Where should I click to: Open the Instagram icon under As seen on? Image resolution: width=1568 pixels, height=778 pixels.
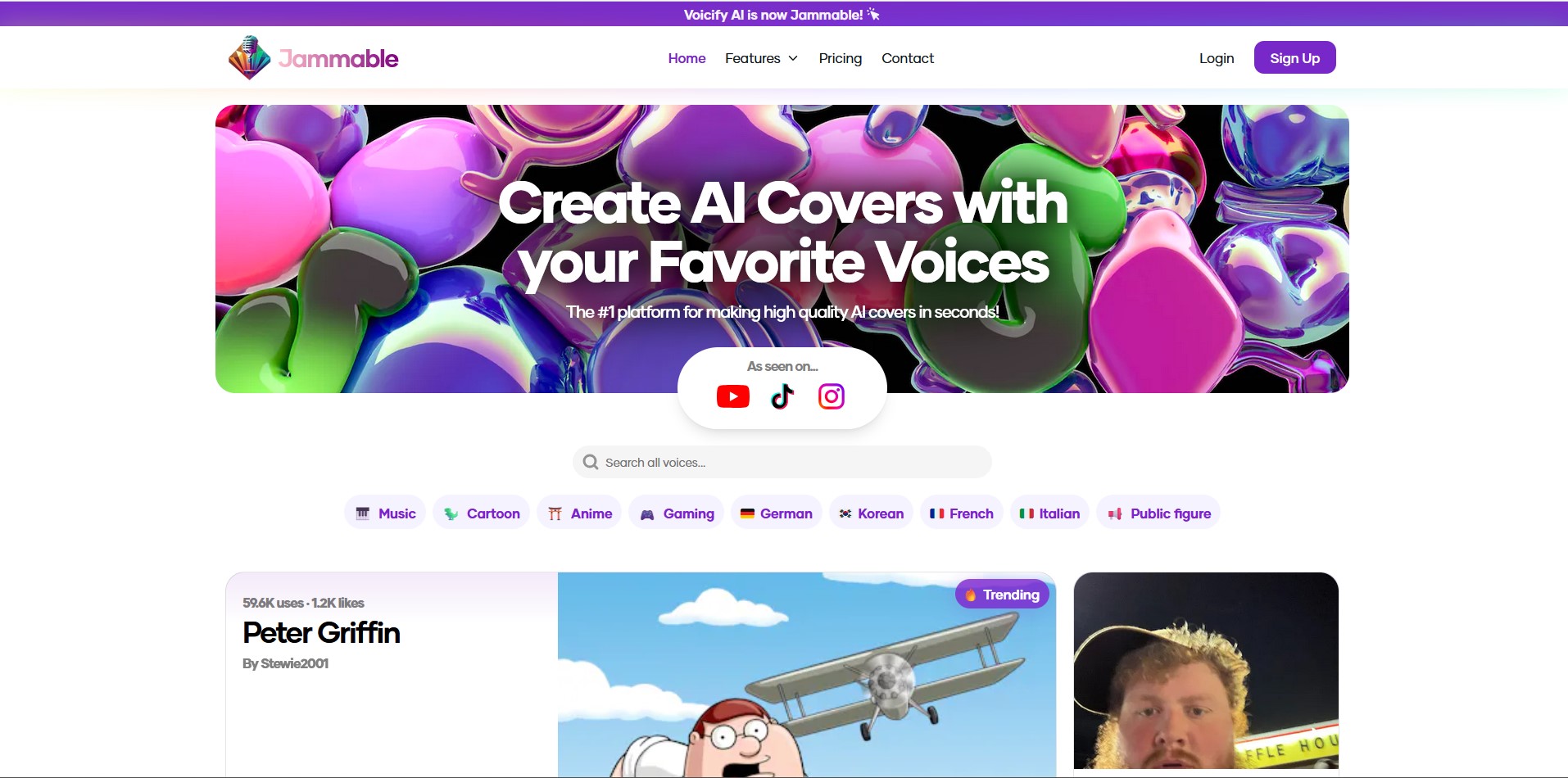pos(832,396)
